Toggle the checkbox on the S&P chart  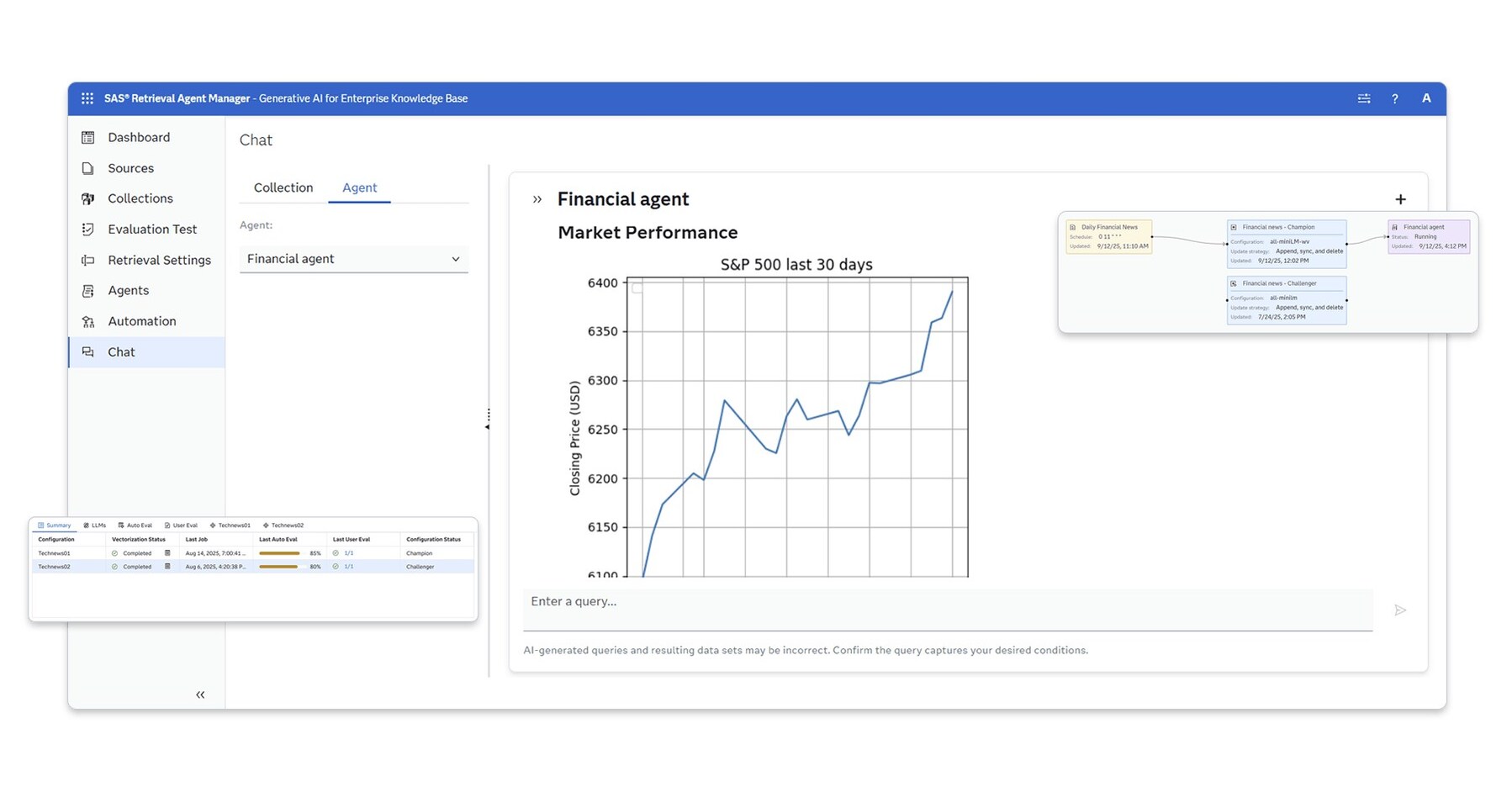[637, 288]
